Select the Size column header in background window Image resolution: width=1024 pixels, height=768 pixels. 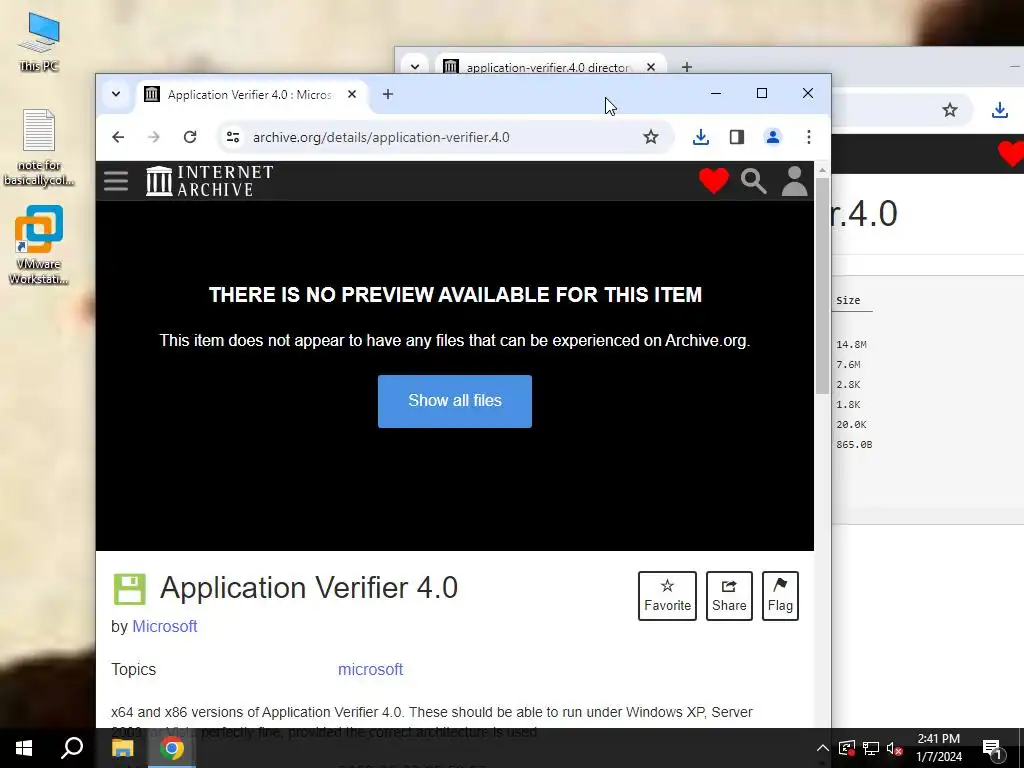click(848, 300)
